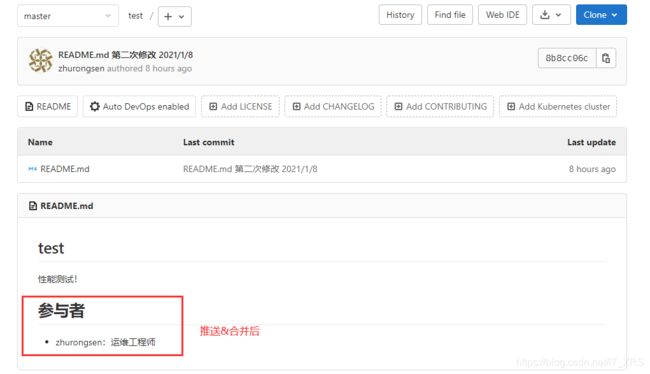The width and height of the screenshot is (650, 374).
Task: Click the Name column header
Action: 40,142
